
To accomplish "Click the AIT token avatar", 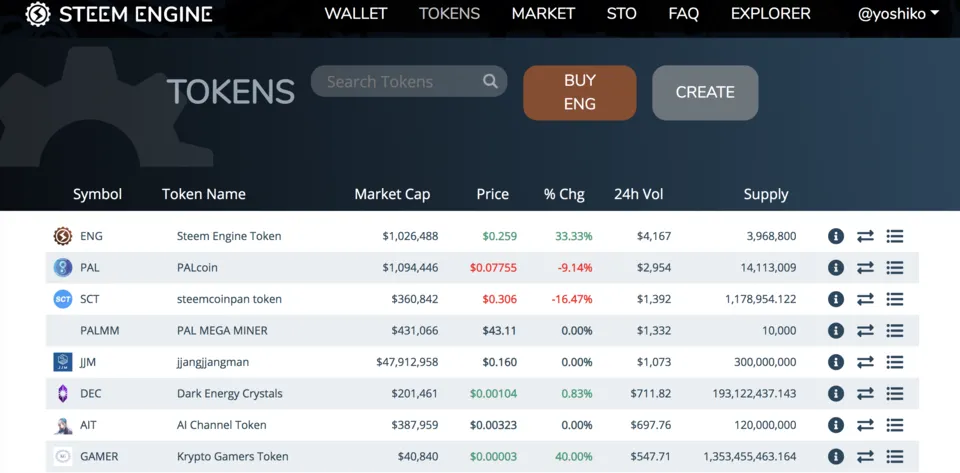I will 62,425.
